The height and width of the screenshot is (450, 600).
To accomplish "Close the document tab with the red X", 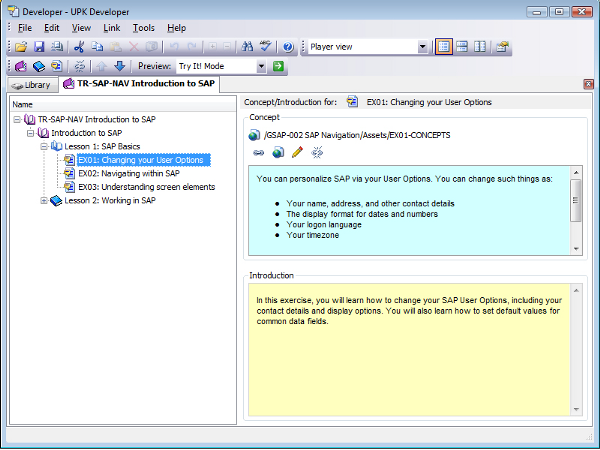I will pyautogui.click(x=589, y=84).
